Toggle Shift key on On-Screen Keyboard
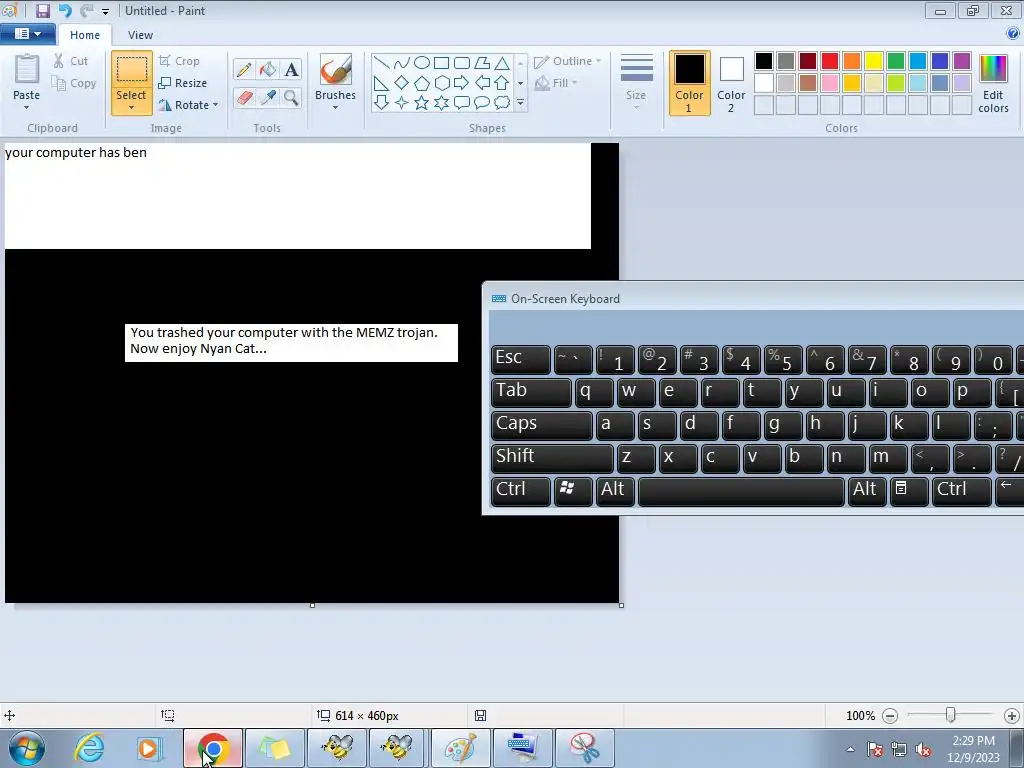Screen dimensions: 1024x768 (x=552, y=458)
